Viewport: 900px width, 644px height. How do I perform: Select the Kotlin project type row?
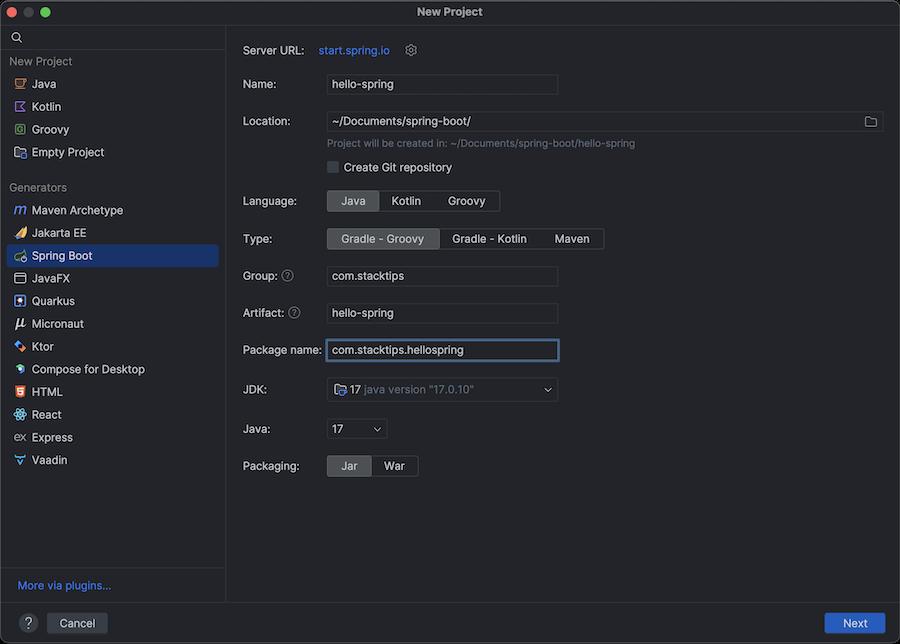coord(112,107)
